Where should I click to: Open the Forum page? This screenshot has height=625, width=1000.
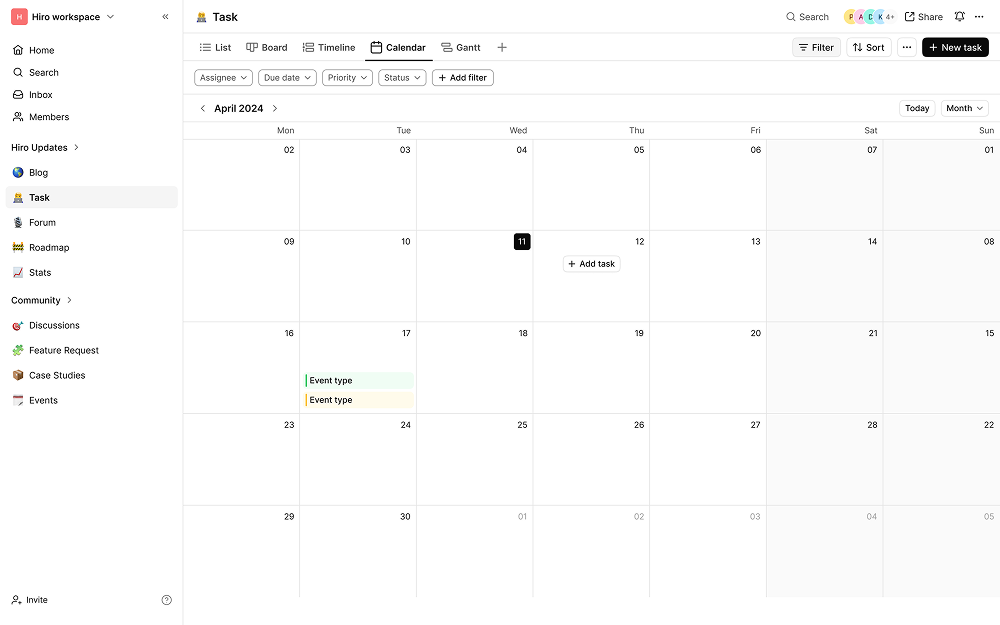pyautogui.click(x=91, y=223)
